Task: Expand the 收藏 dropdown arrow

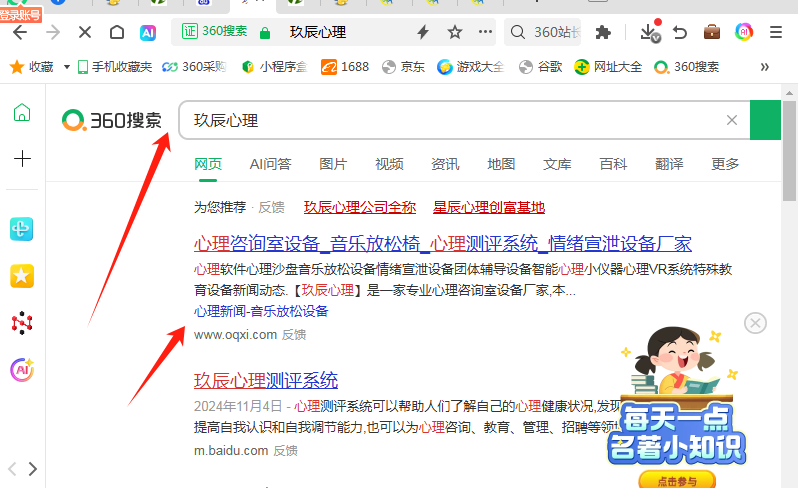Action: tap(67, 67)
